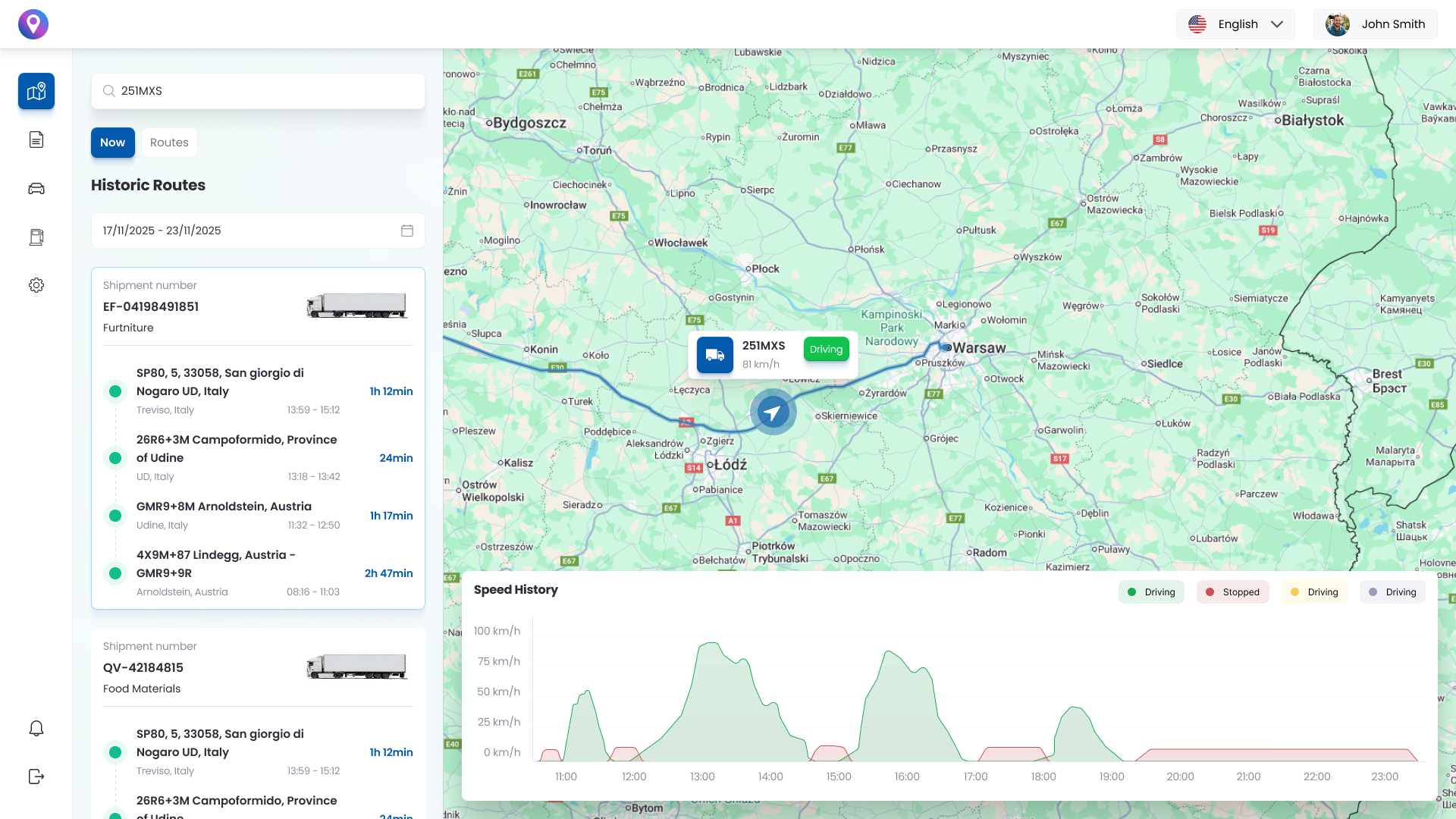Viewport: 1456px width, 819px height.
Task: Toggle the green Driving legend chip
Action: pyautogui.click(x=1151, y=592)
